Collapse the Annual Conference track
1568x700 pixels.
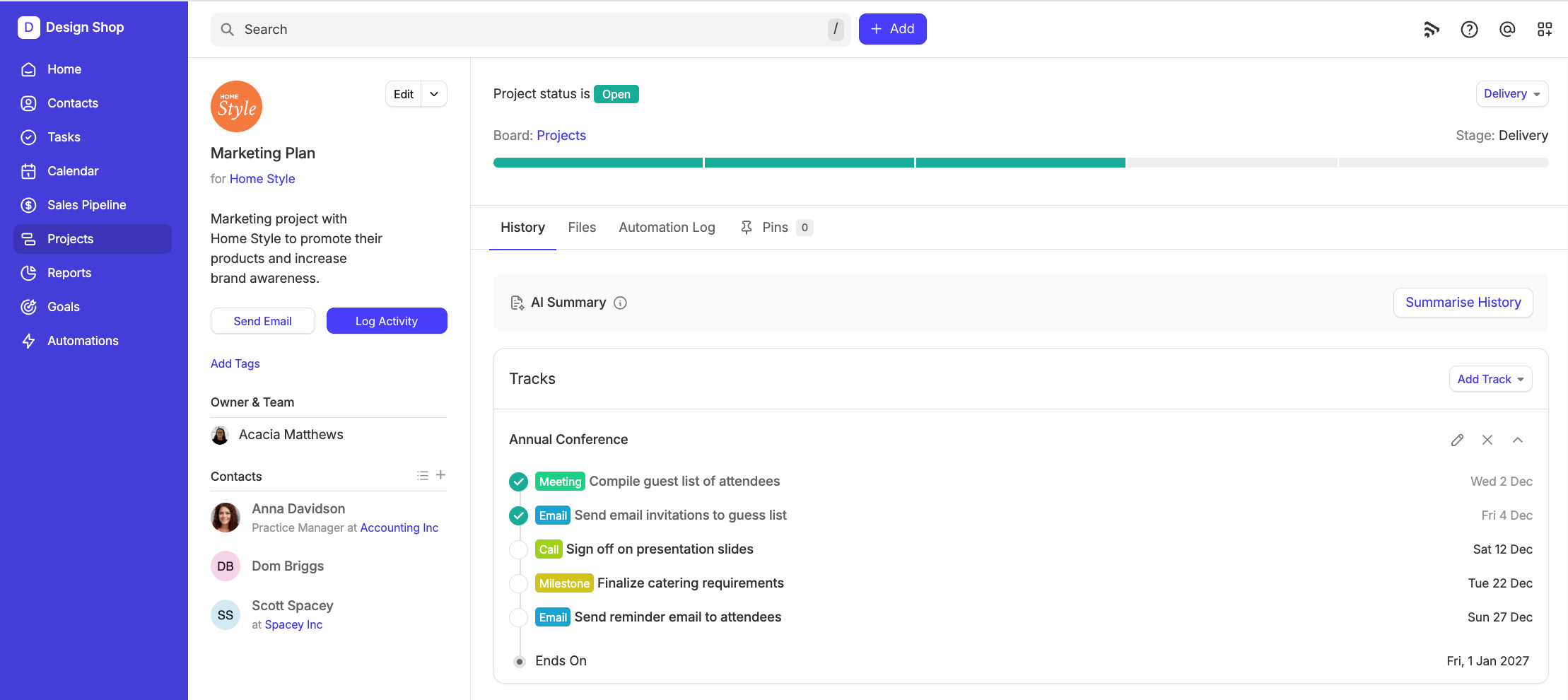1518,440
